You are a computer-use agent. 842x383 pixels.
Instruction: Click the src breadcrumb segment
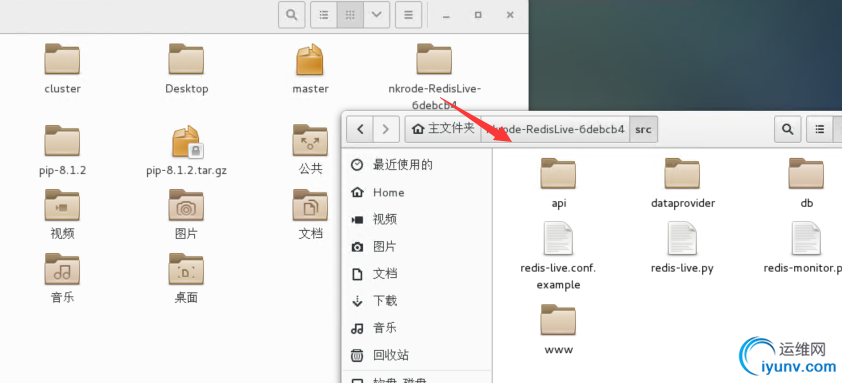(643, 129)
